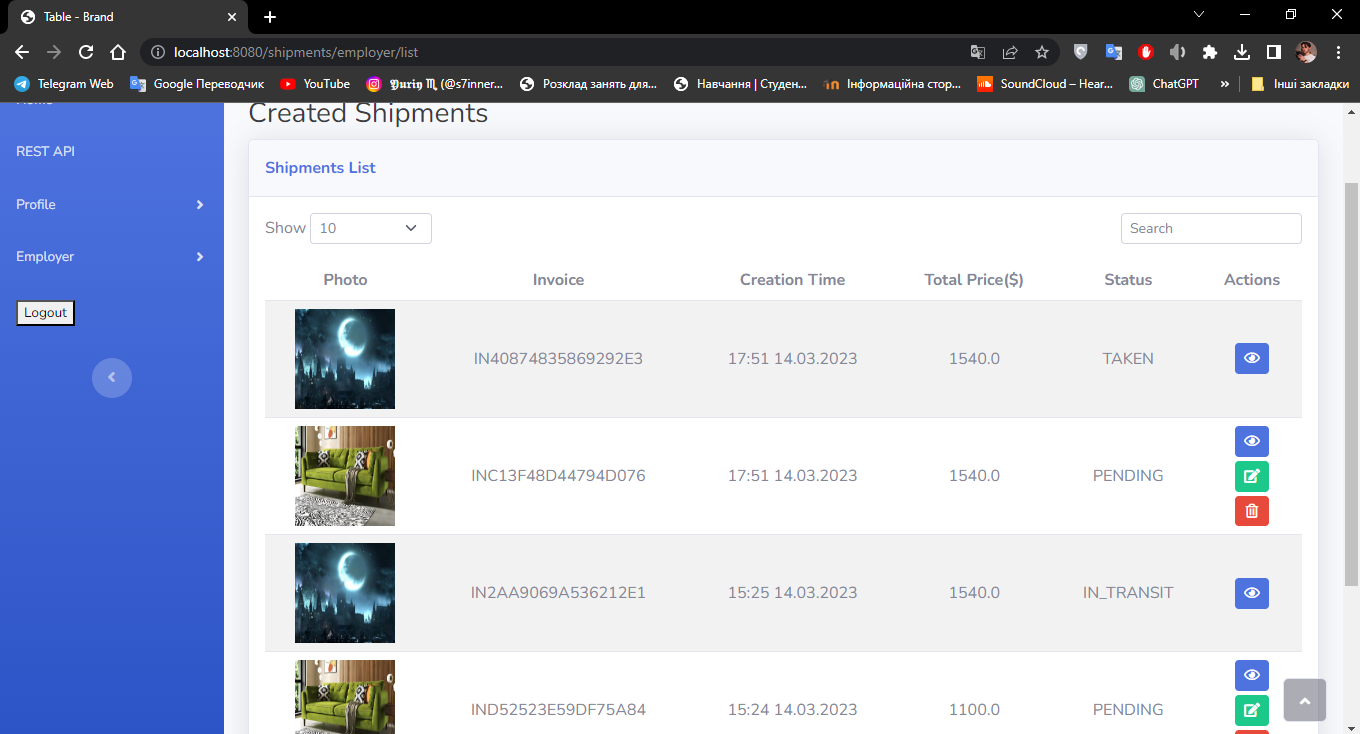Open the Show entries dropdown

pos(371,228)
